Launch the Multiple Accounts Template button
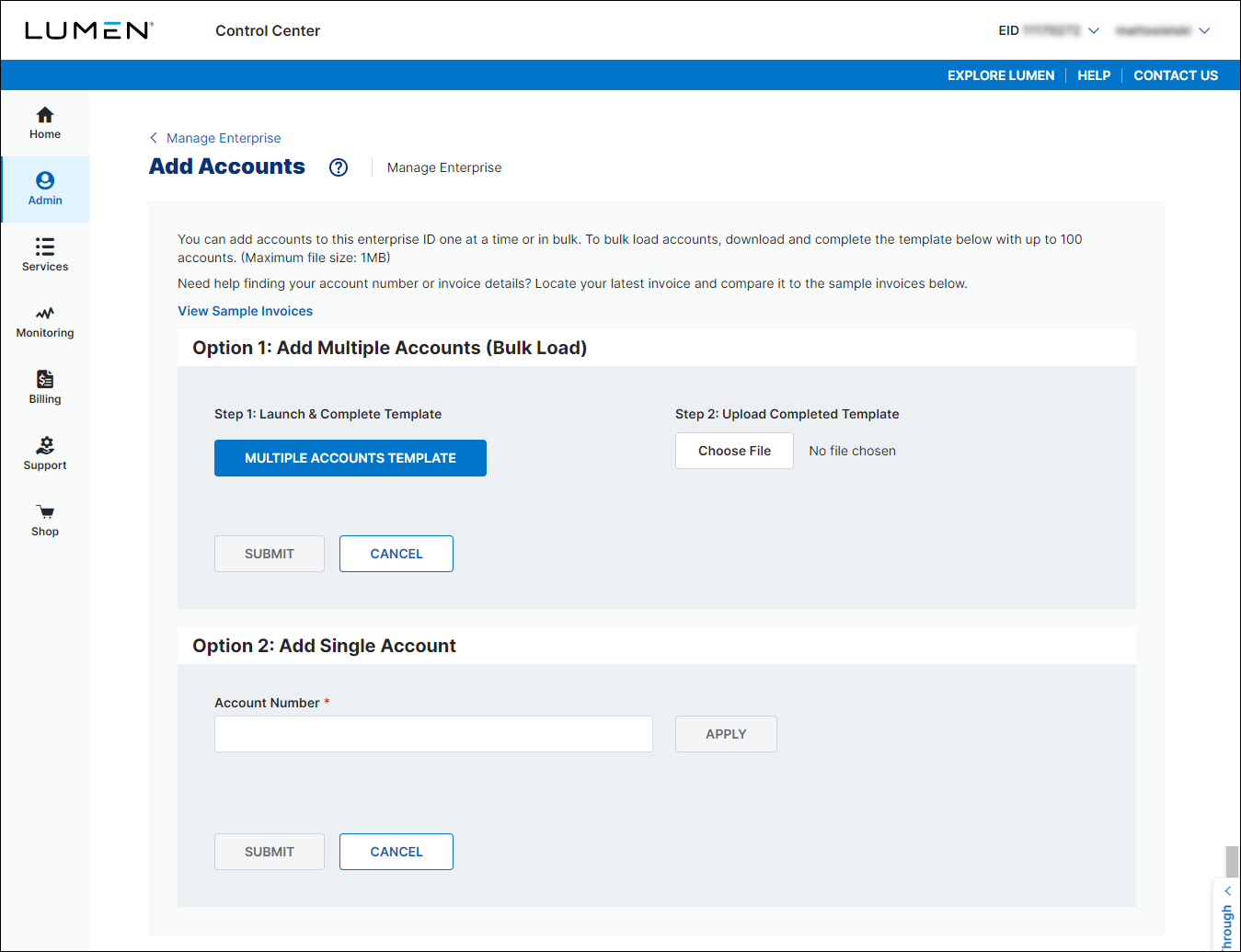 (x=350, y=458)
